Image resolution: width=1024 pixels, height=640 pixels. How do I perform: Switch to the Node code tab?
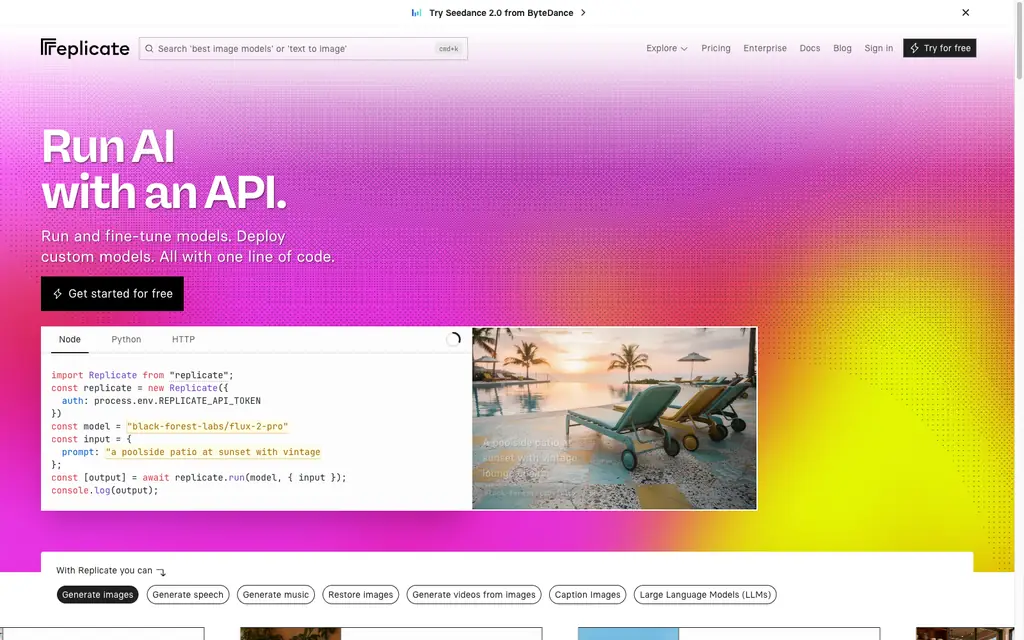click(x=70, y=340)
